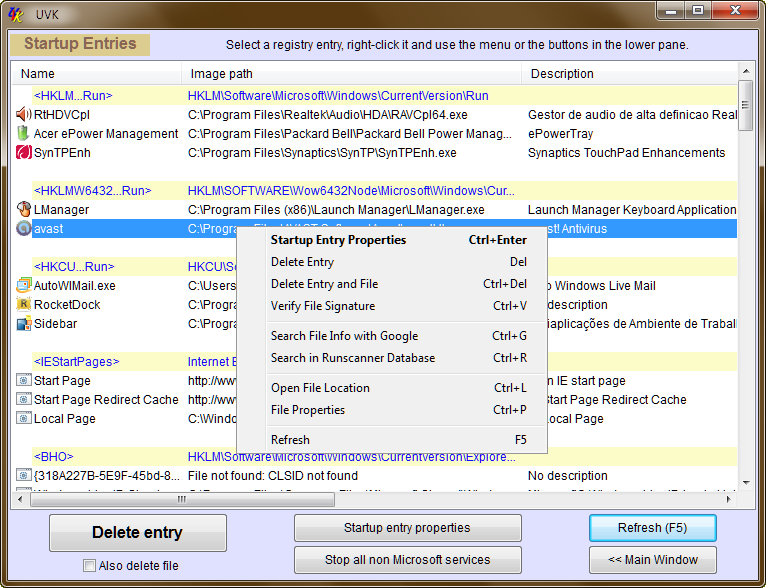Click the vertical scrollbar up arrow
This screenshot has width=766, height=588.
[x=745, y=71]
